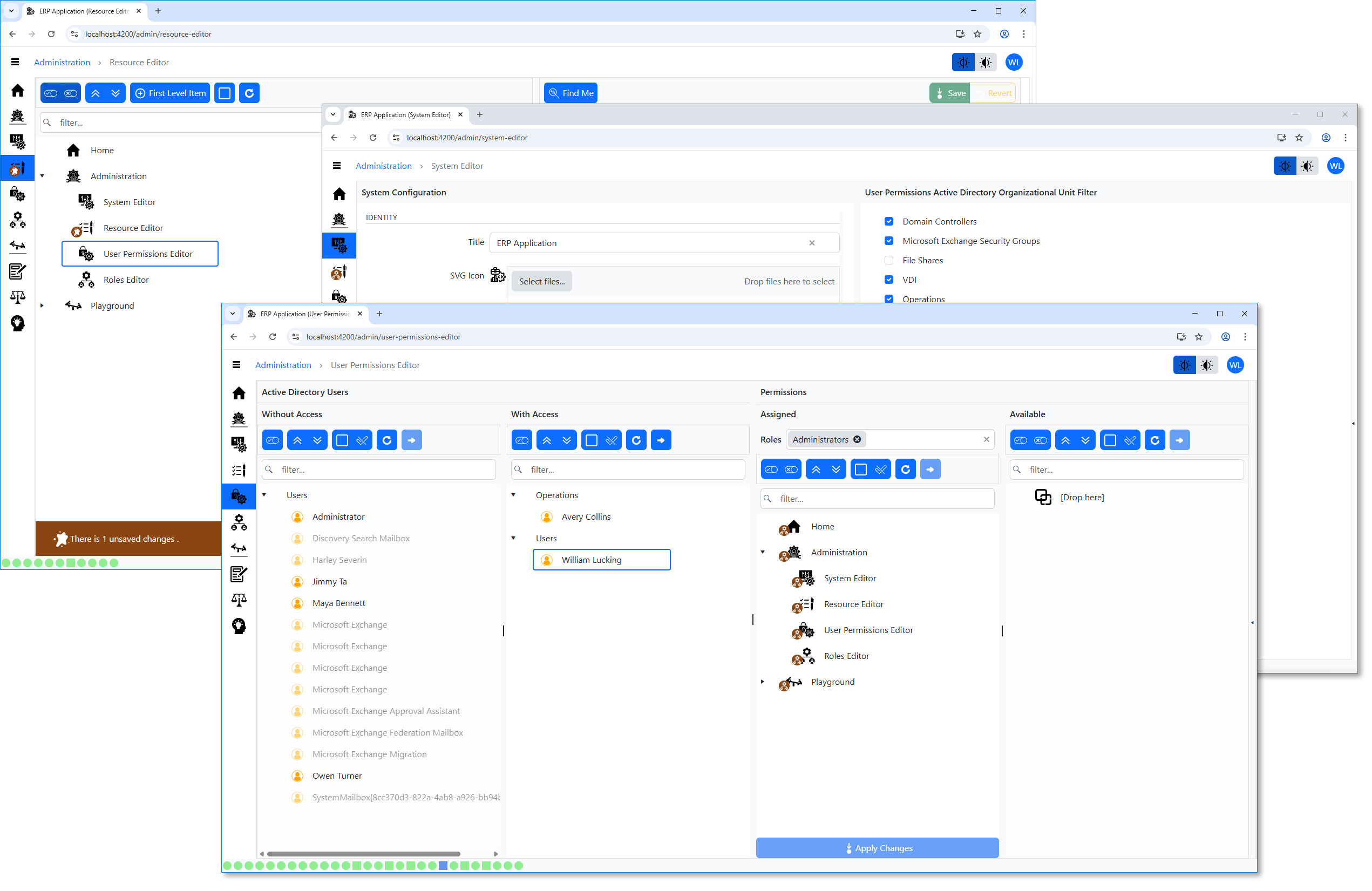The height and width of the screenshot is (891, 1372).
Task: Select User Permissions Editor in Resource Editor tree
Action: coord(139,254)
